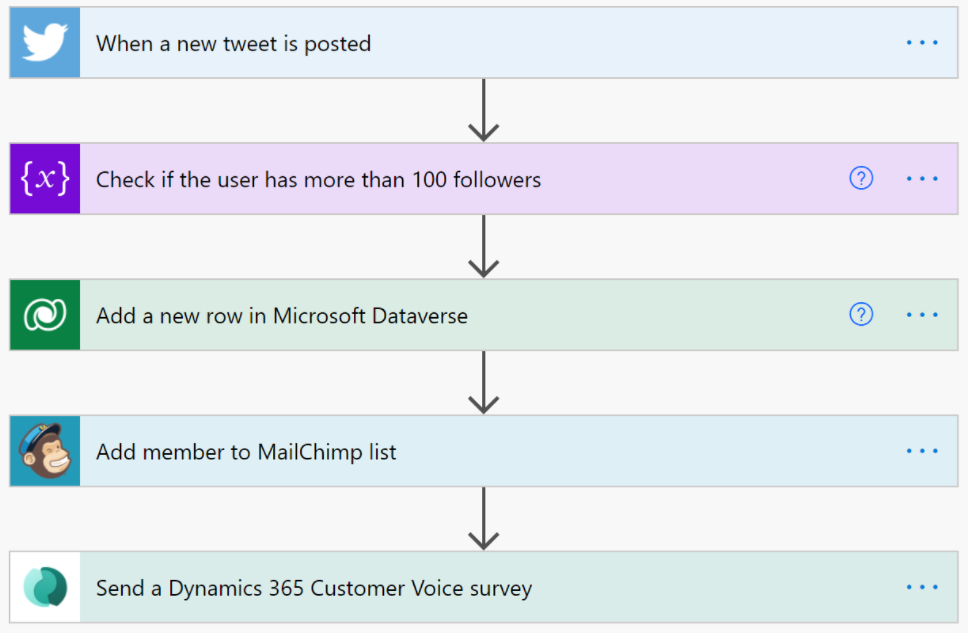The width and height of the screenshot is (968, 635).
Task: Expand the "When a new tweet is posted" trigger
Action: coord(233,43)
